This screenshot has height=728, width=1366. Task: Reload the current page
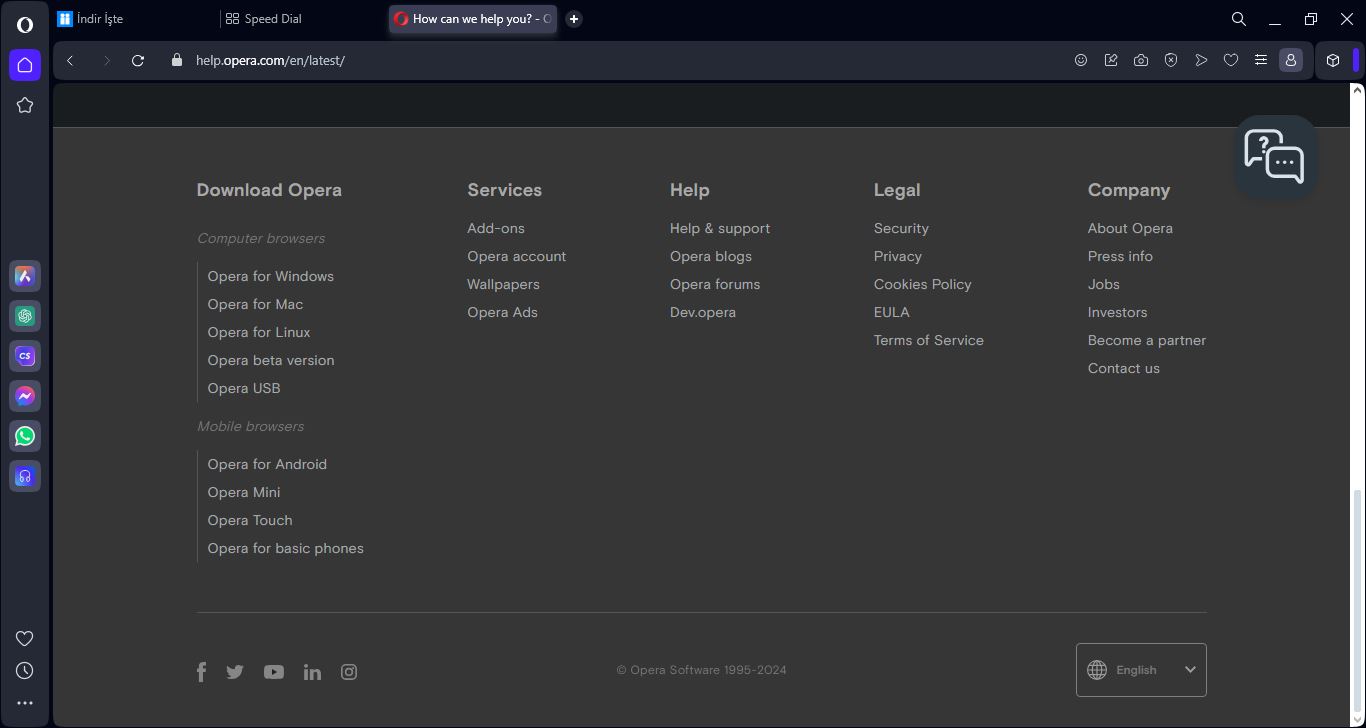coord(138,60)
